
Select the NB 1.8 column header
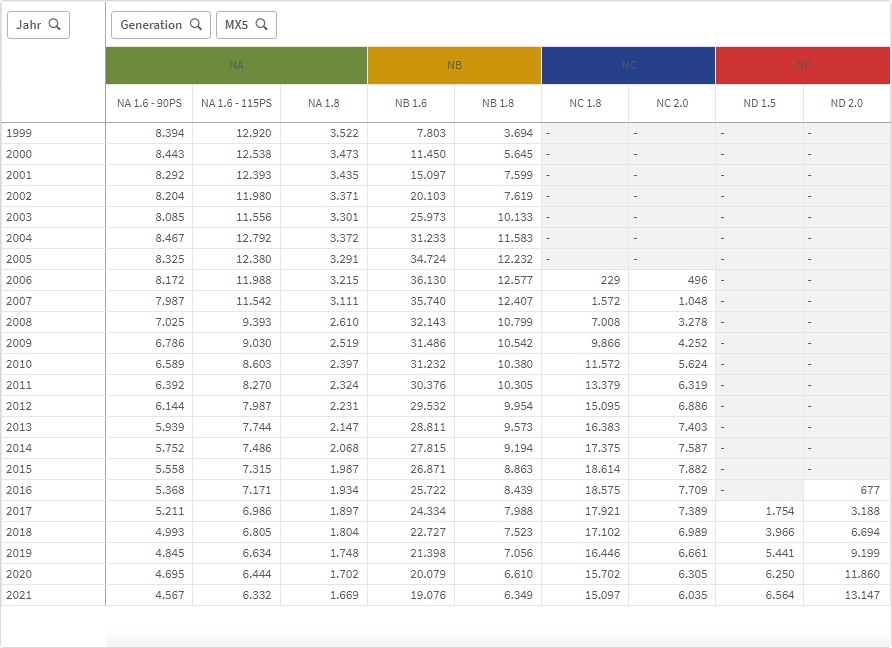pyautogui.click(x=497, y=103)
